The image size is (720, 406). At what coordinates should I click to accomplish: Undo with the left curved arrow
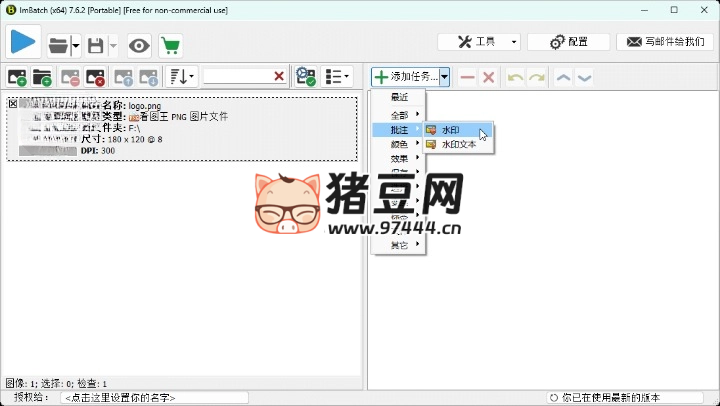(515, 77)
